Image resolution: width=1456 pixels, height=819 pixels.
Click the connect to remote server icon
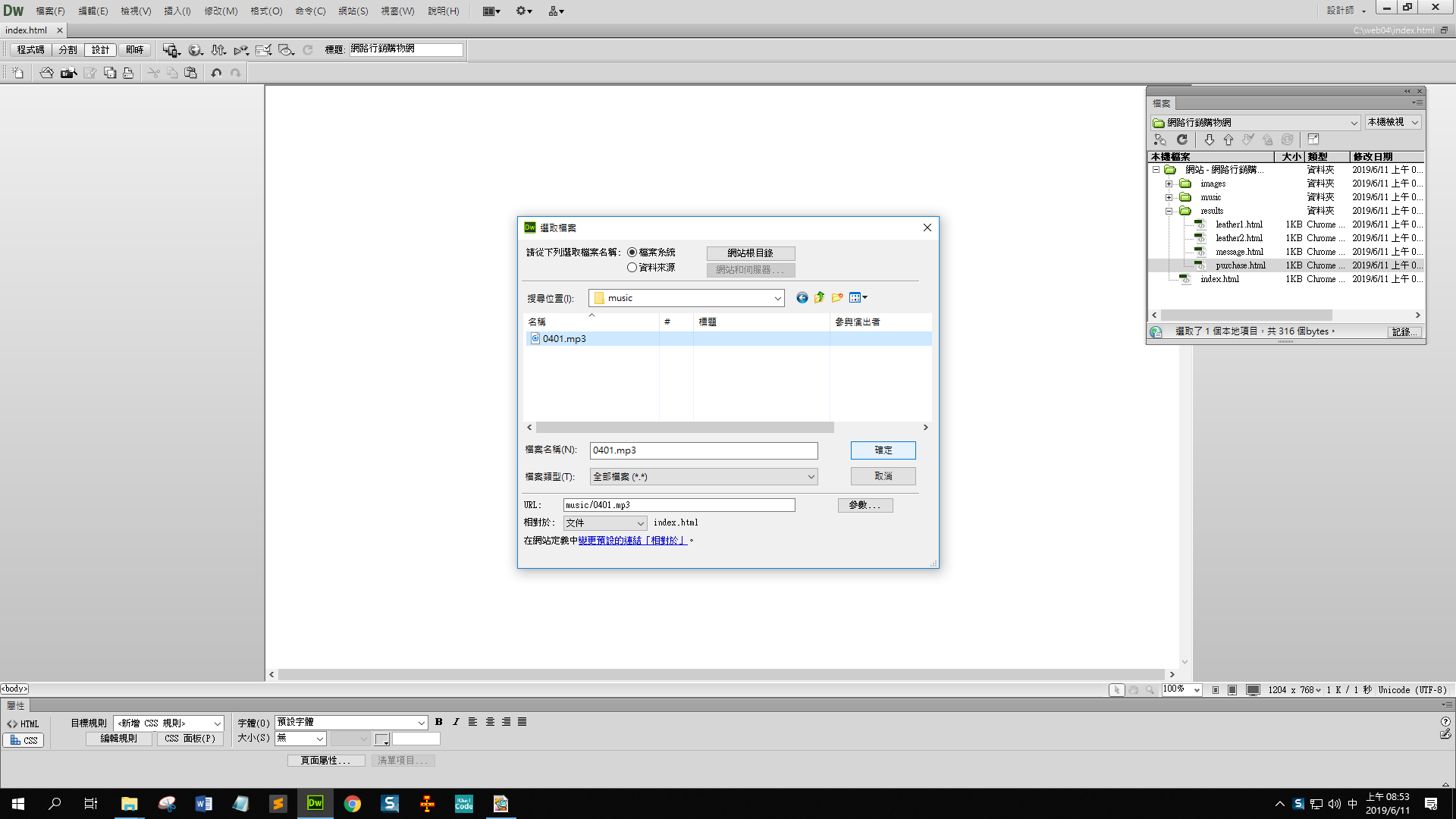1160,140
